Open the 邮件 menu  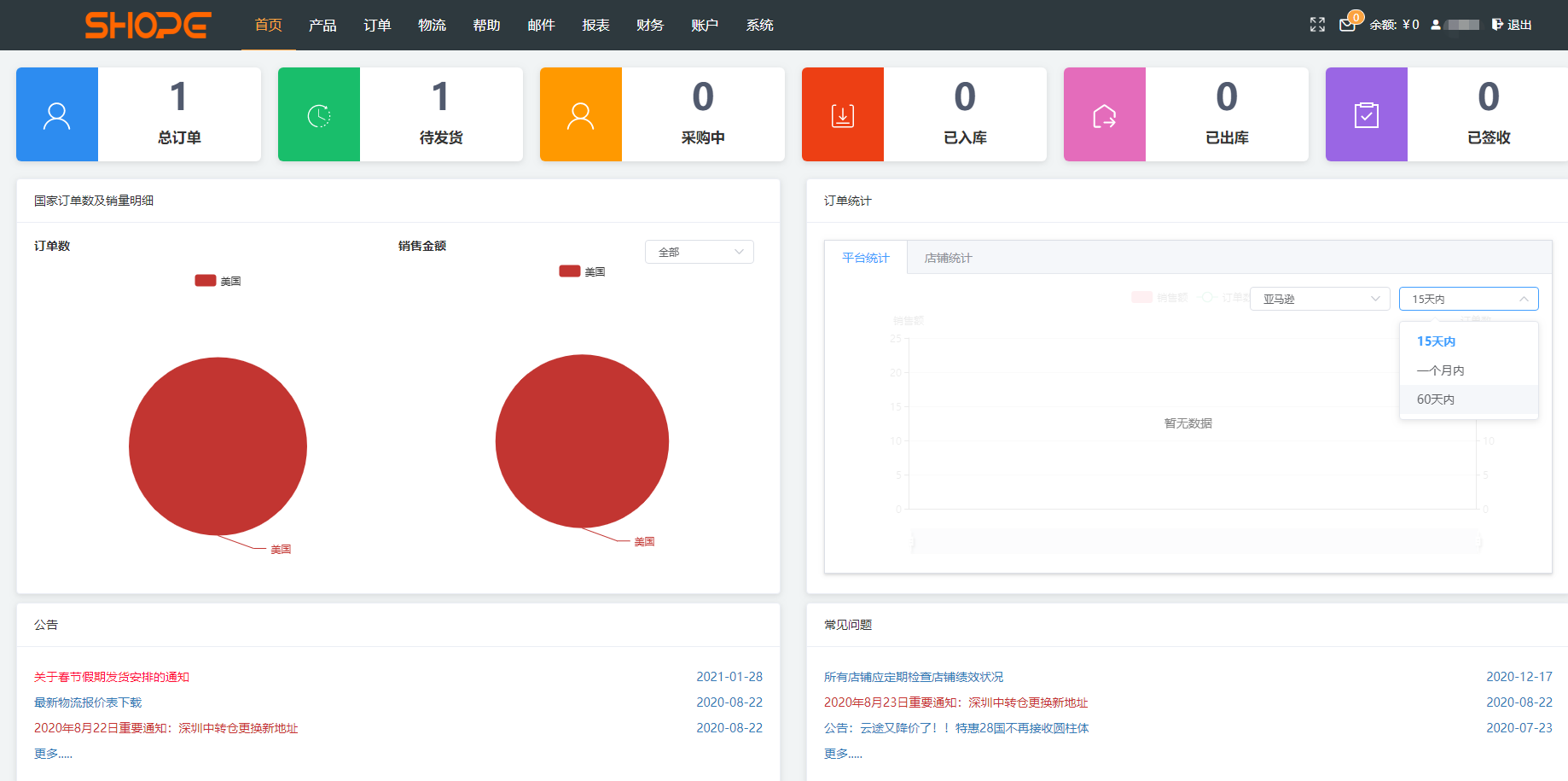[541, 25]
